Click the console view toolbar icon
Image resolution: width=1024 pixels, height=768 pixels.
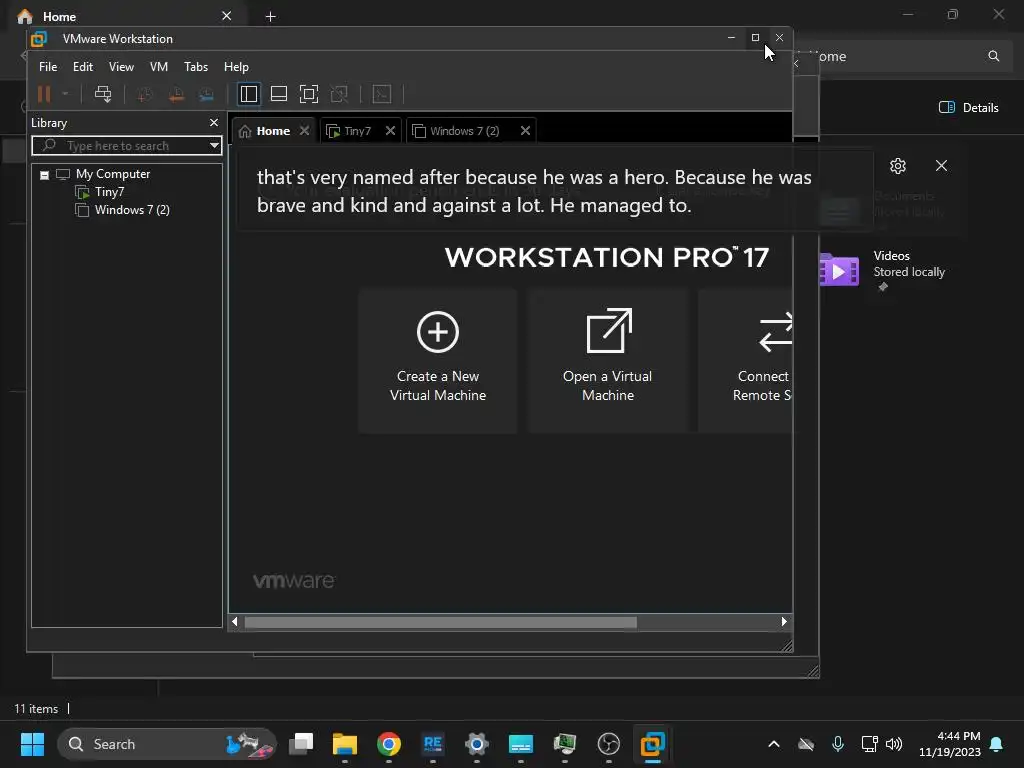point(382,95)
